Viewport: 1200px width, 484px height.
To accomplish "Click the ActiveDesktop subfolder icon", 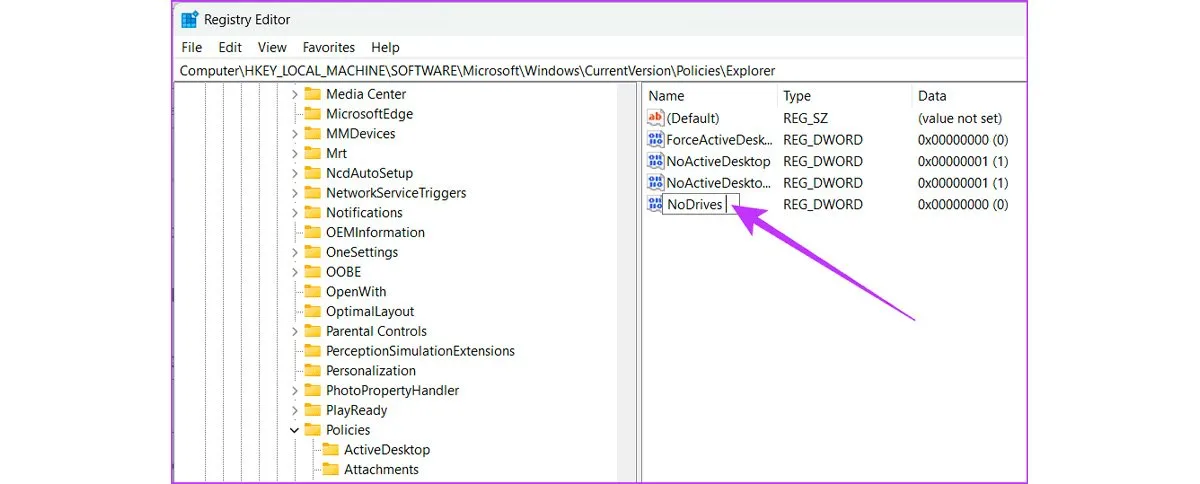I will [330, 450].
